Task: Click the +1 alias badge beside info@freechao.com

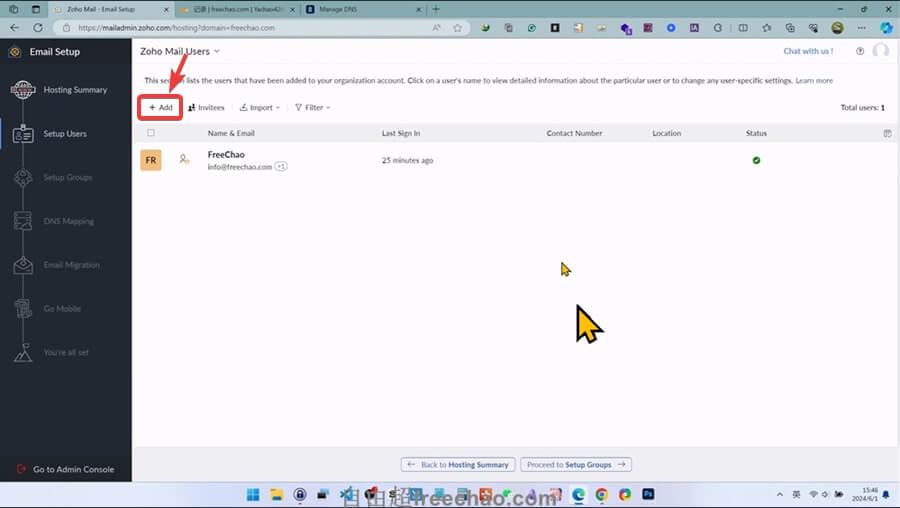Action: click(x=281, y=166)
